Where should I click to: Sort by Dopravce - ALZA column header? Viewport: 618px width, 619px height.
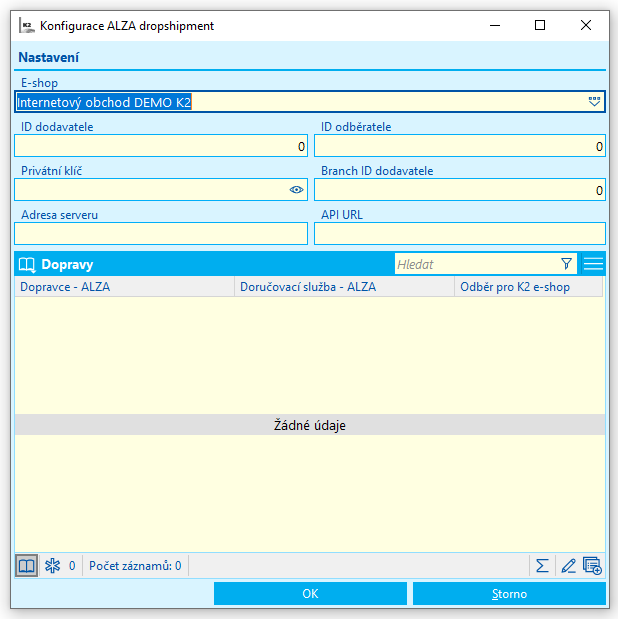[124, 287]
